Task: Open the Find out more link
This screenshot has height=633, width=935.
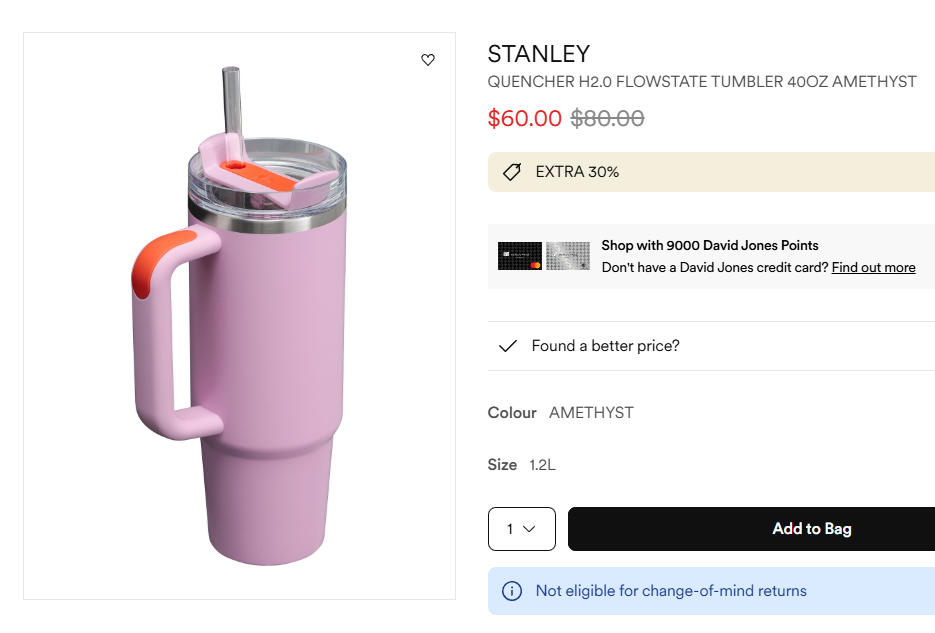Action: 873,267
